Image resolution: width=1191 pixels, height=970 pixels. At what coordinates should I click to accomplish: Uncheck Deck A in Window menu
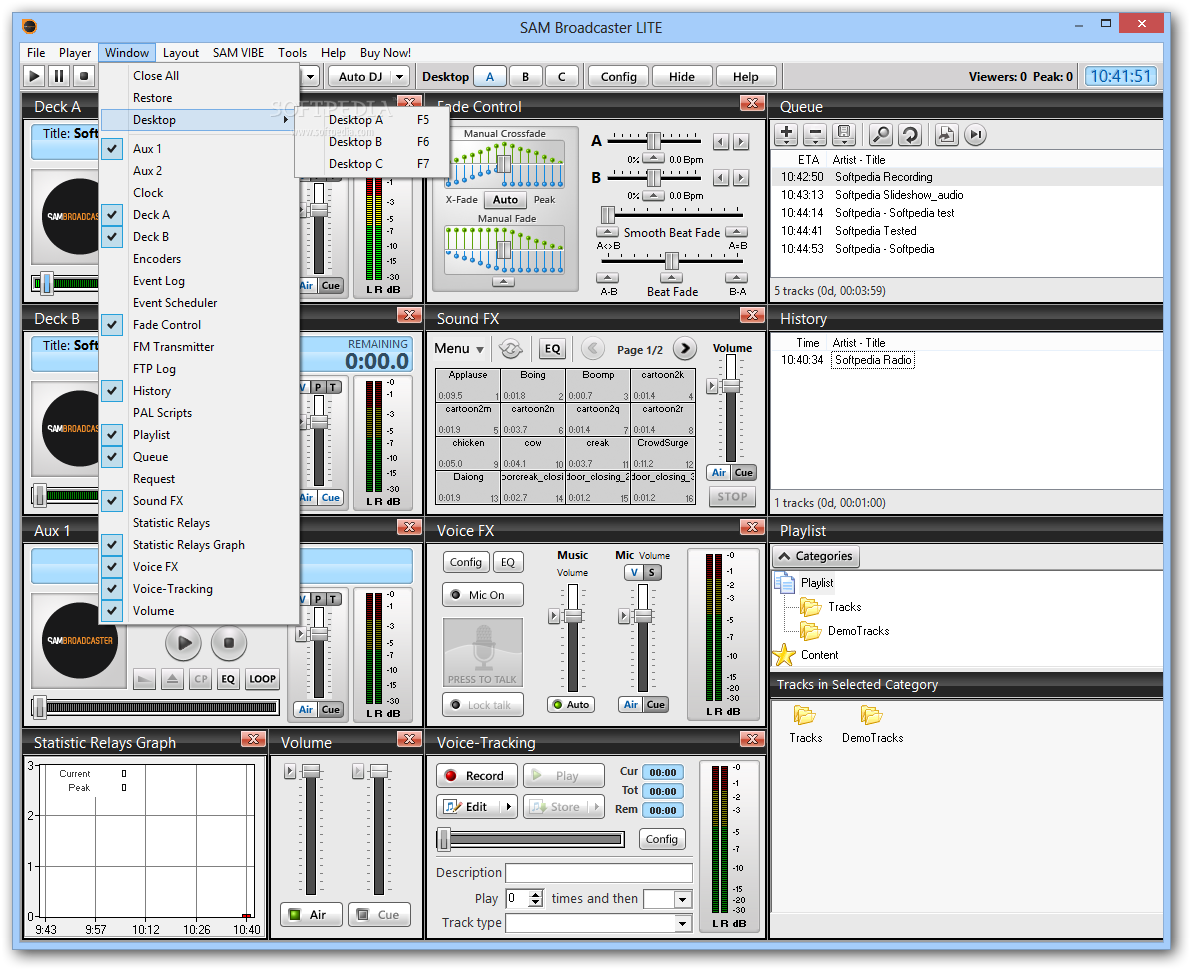[x=200, y=215]
